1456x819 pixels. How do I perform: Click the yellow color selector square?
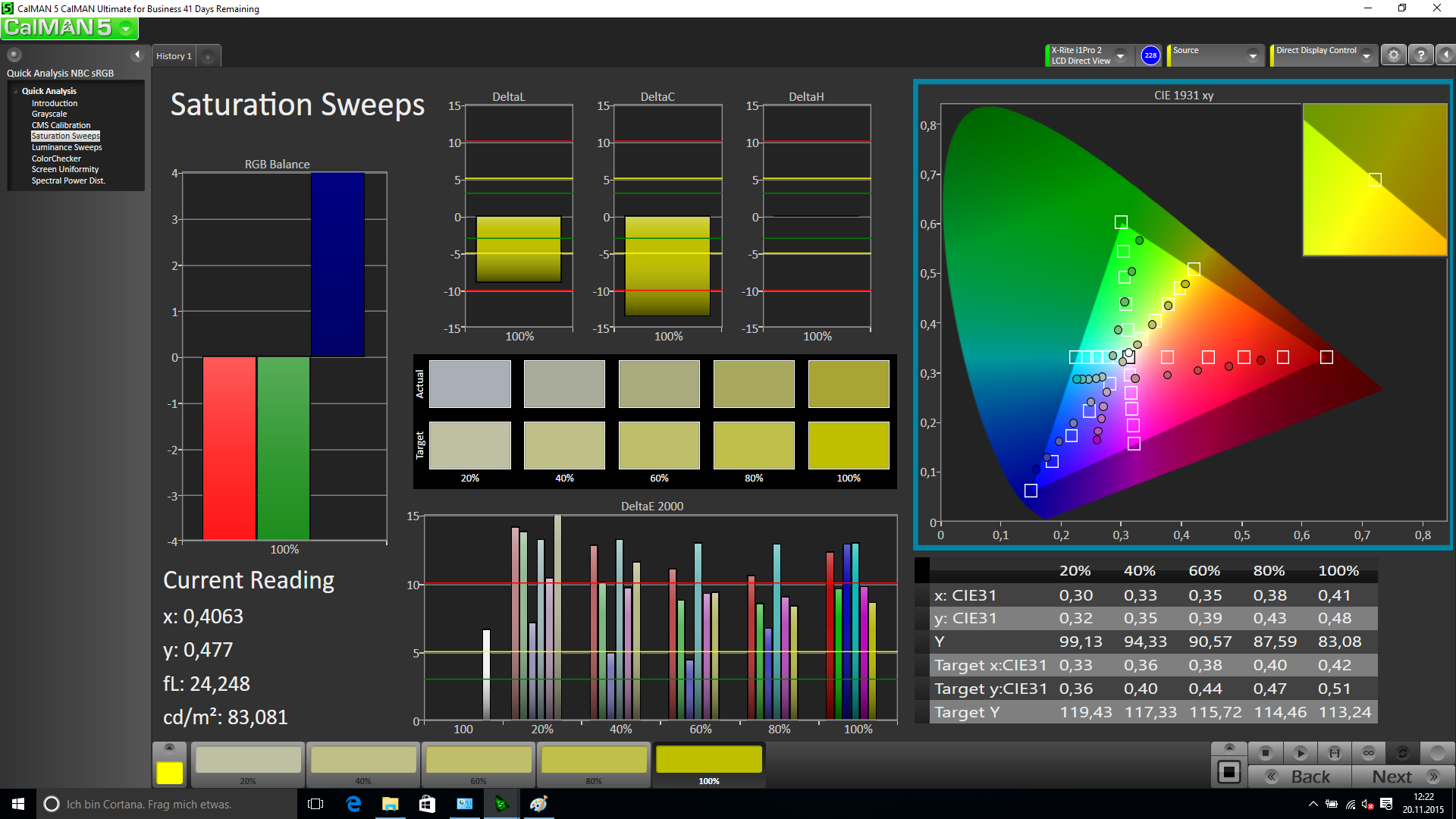[x=169, y=773]
